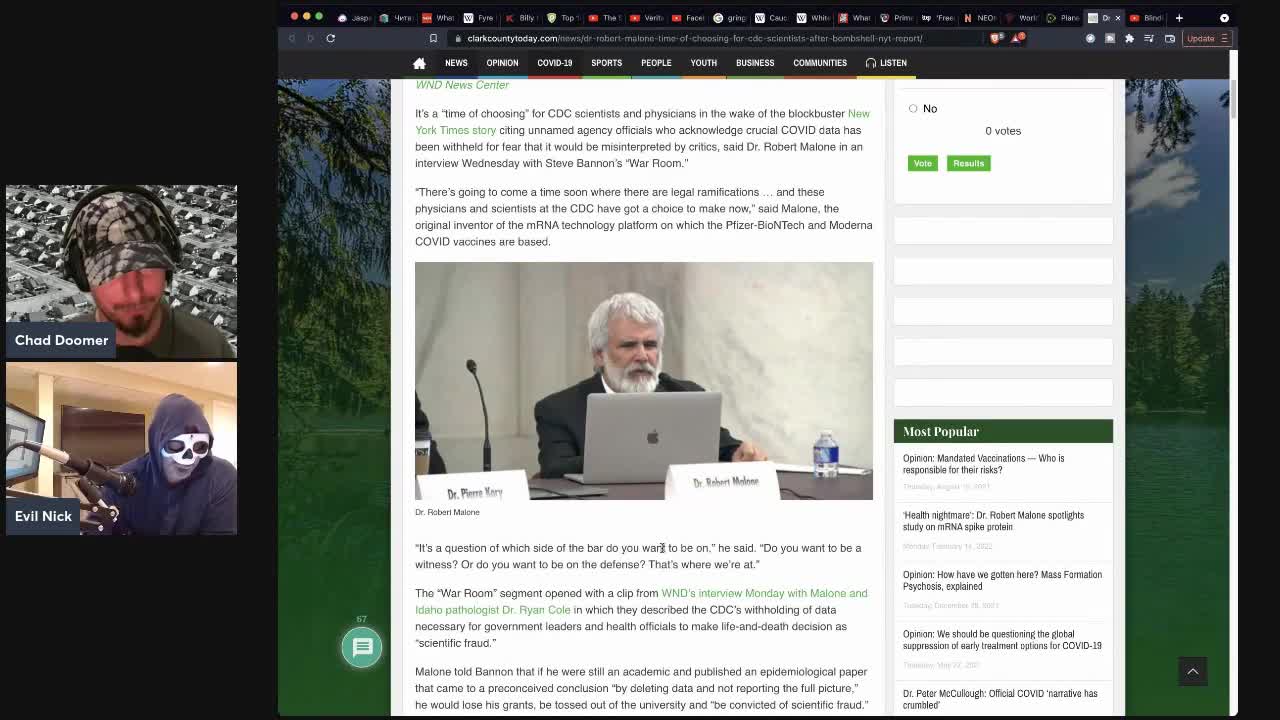
Task: Open the BUSINESS menu
Action: (x=755, y=63)
